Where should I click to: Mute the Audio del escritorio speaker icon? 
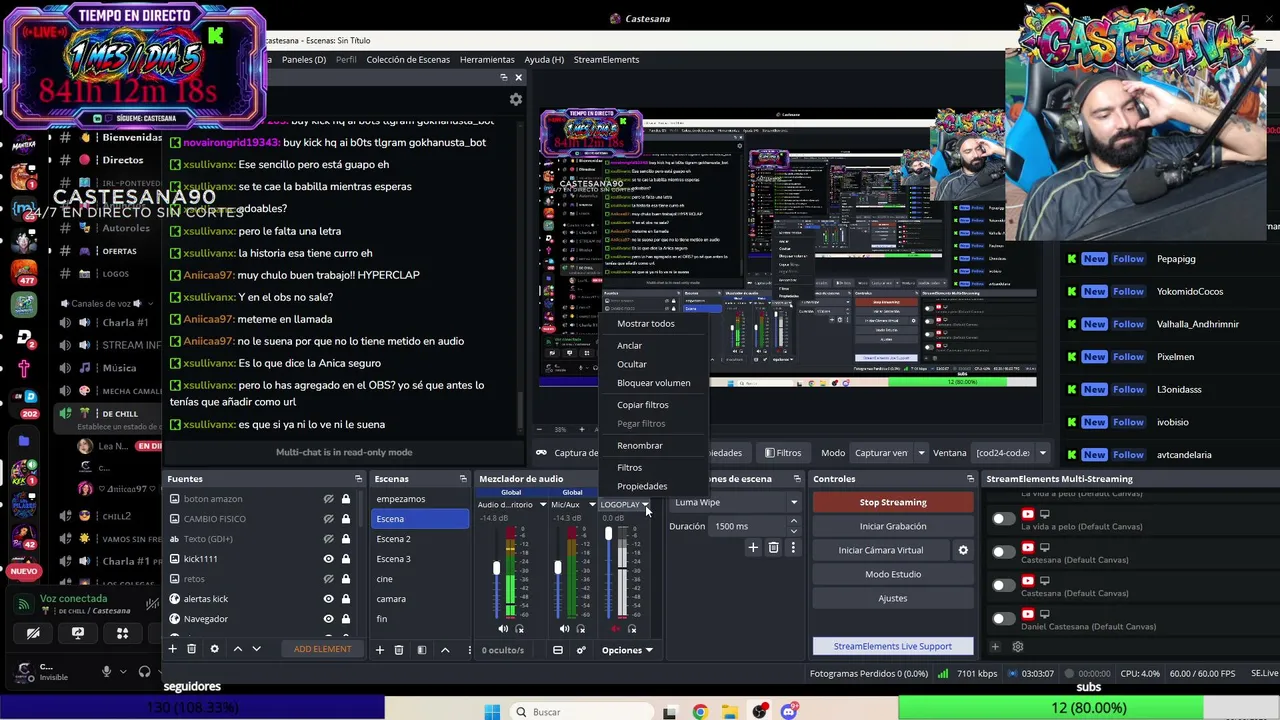tap(503, 629)
